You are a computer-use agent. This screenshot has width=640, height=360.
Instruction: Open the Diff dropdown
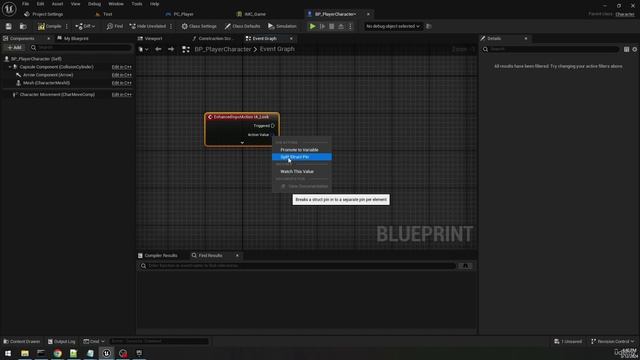[85, 26]
